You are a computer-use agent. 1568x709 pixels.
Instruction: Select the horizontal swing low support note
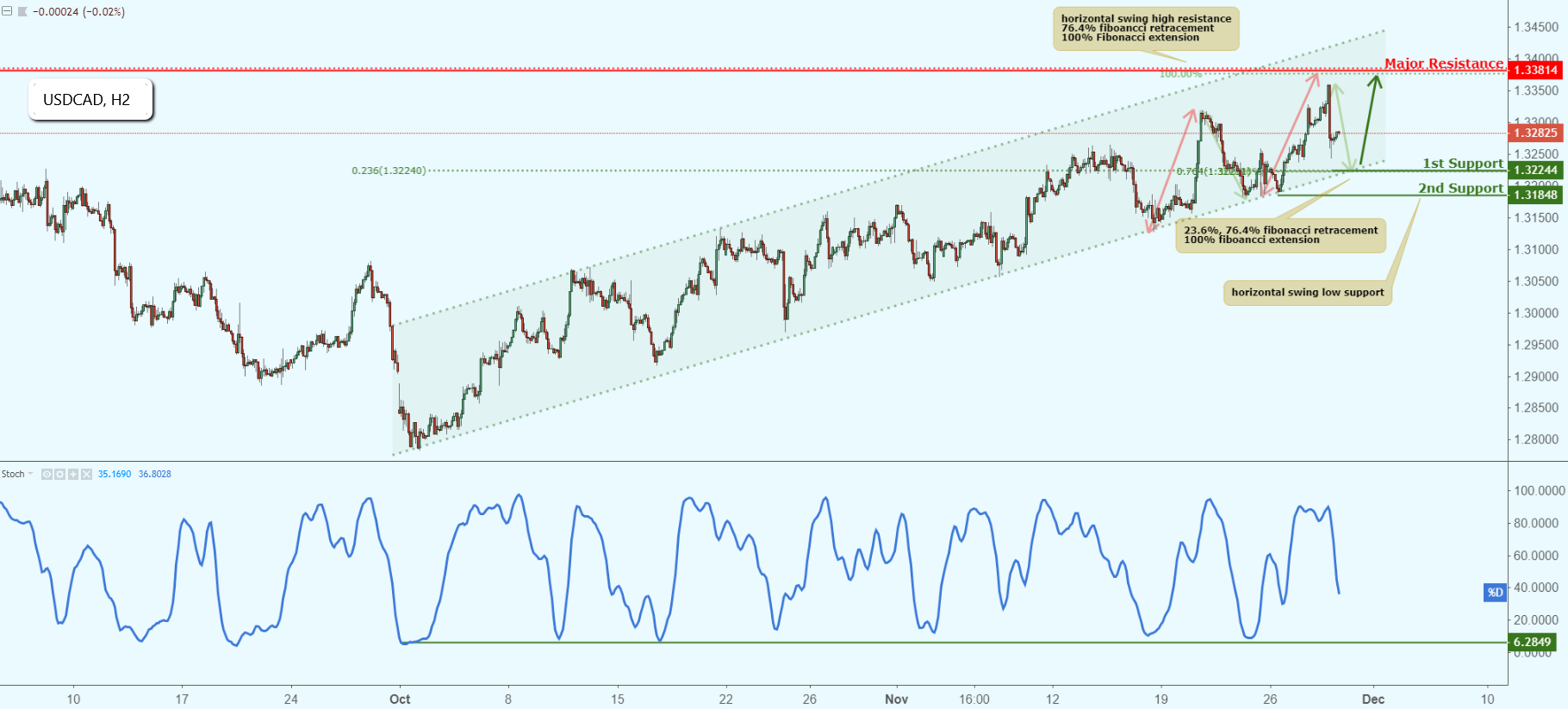(1307, 292)
